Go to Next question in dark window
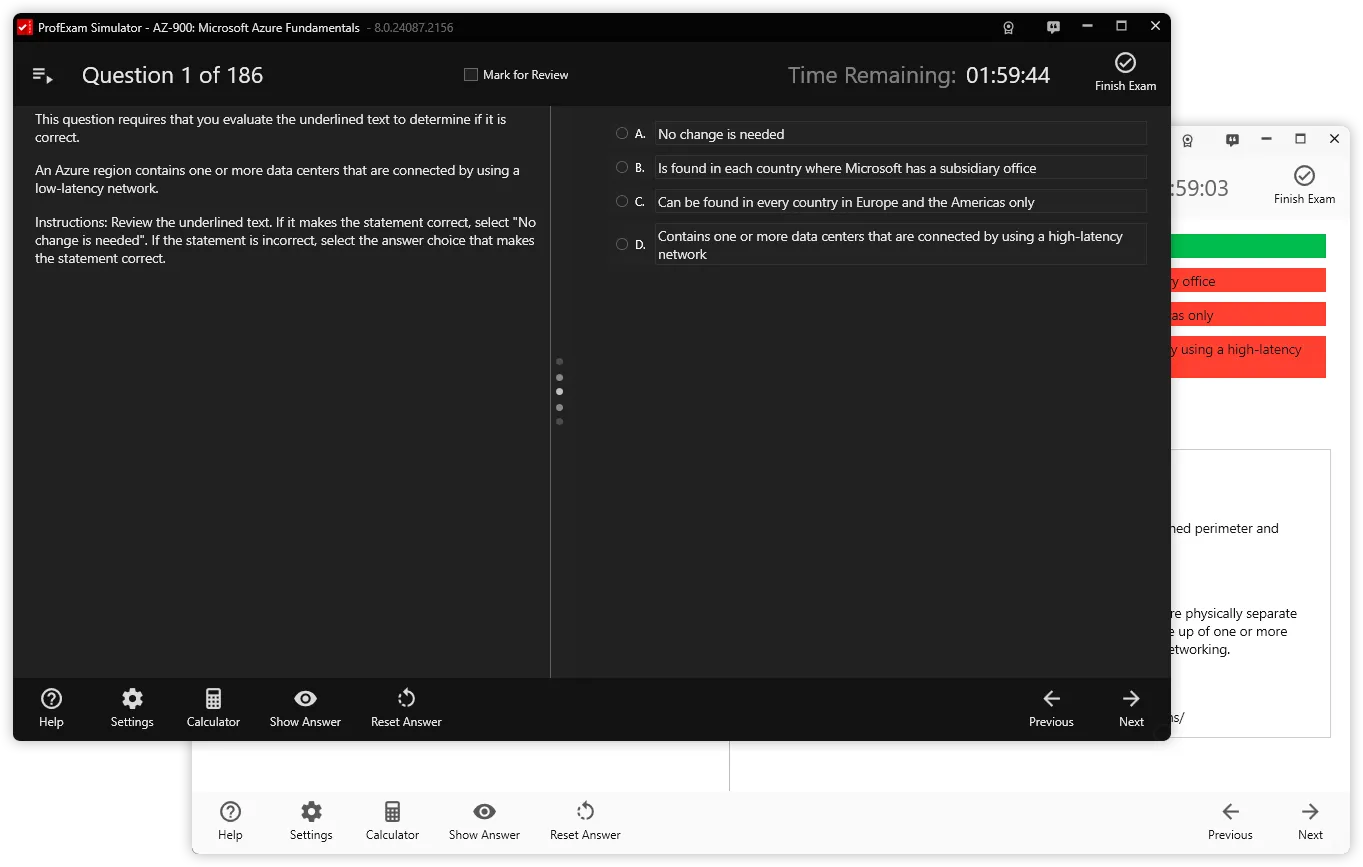1363x867 pixels. [1131, 708]
